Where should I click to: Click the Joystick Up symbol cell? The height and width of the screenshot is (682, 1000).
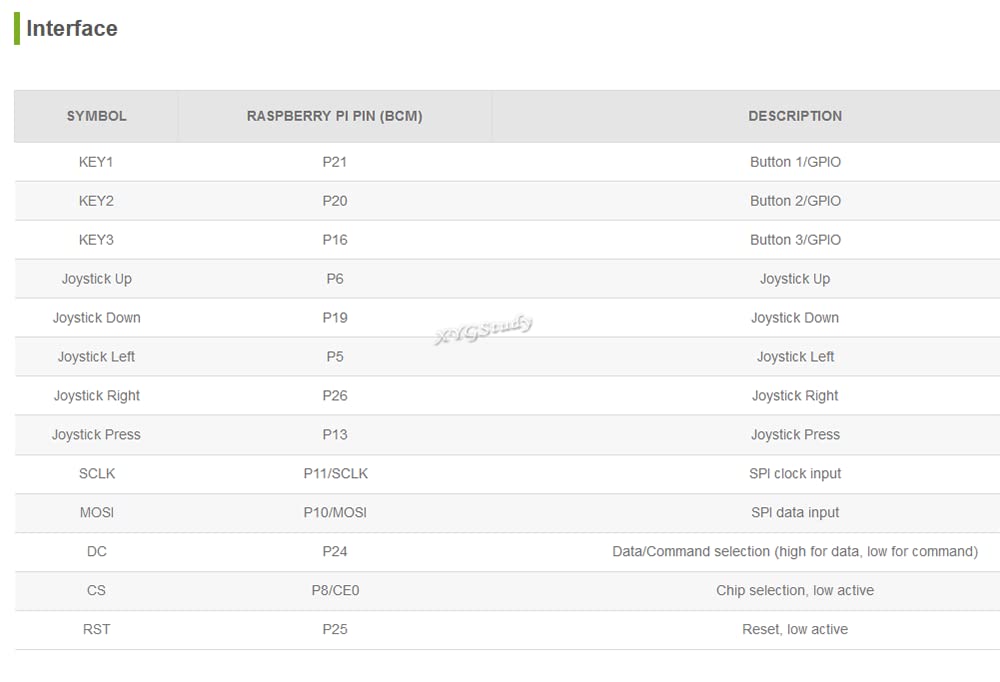coord(96,279)
